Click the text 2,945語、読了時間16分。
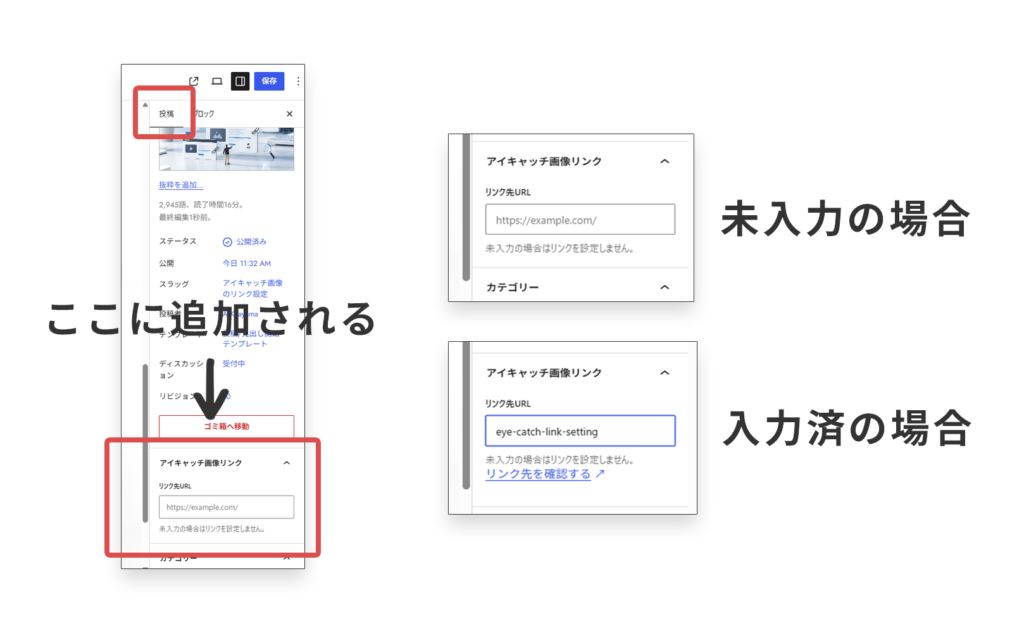The height and width of the screenshot is (633, 1024). click(202, 204)
